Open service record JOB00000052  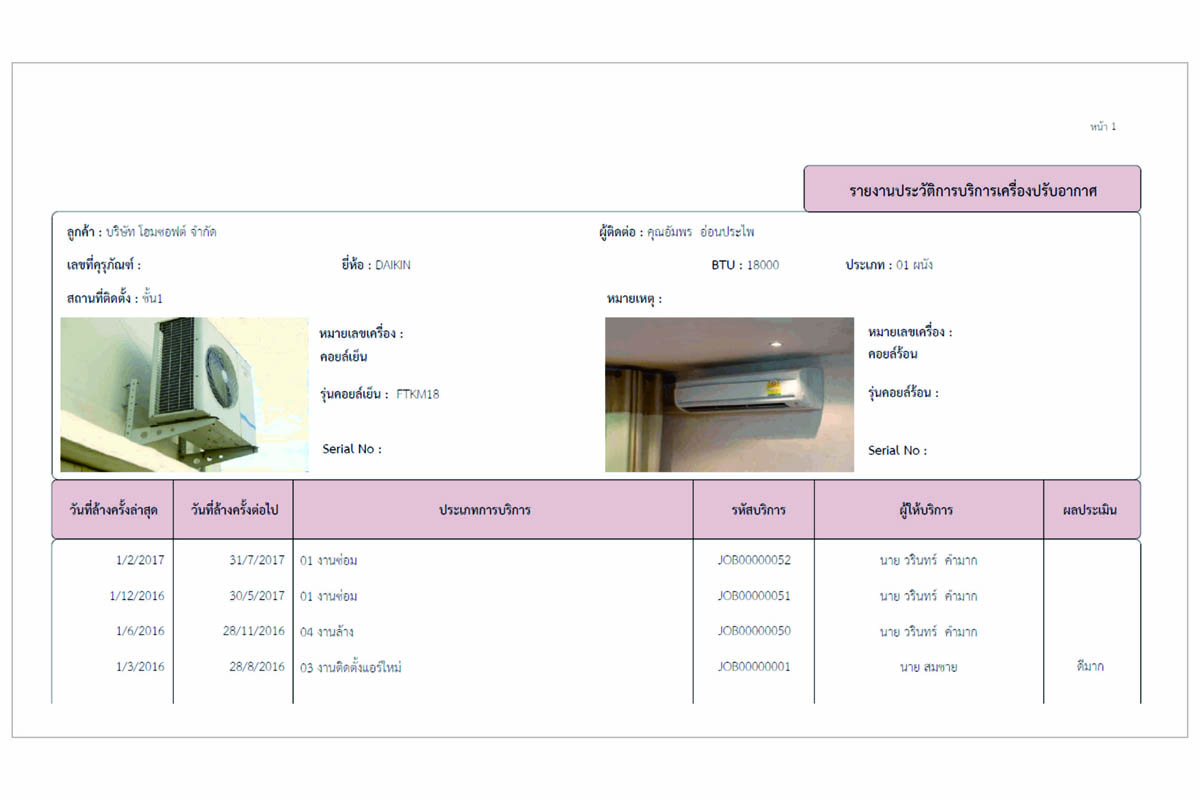point(755,560)
